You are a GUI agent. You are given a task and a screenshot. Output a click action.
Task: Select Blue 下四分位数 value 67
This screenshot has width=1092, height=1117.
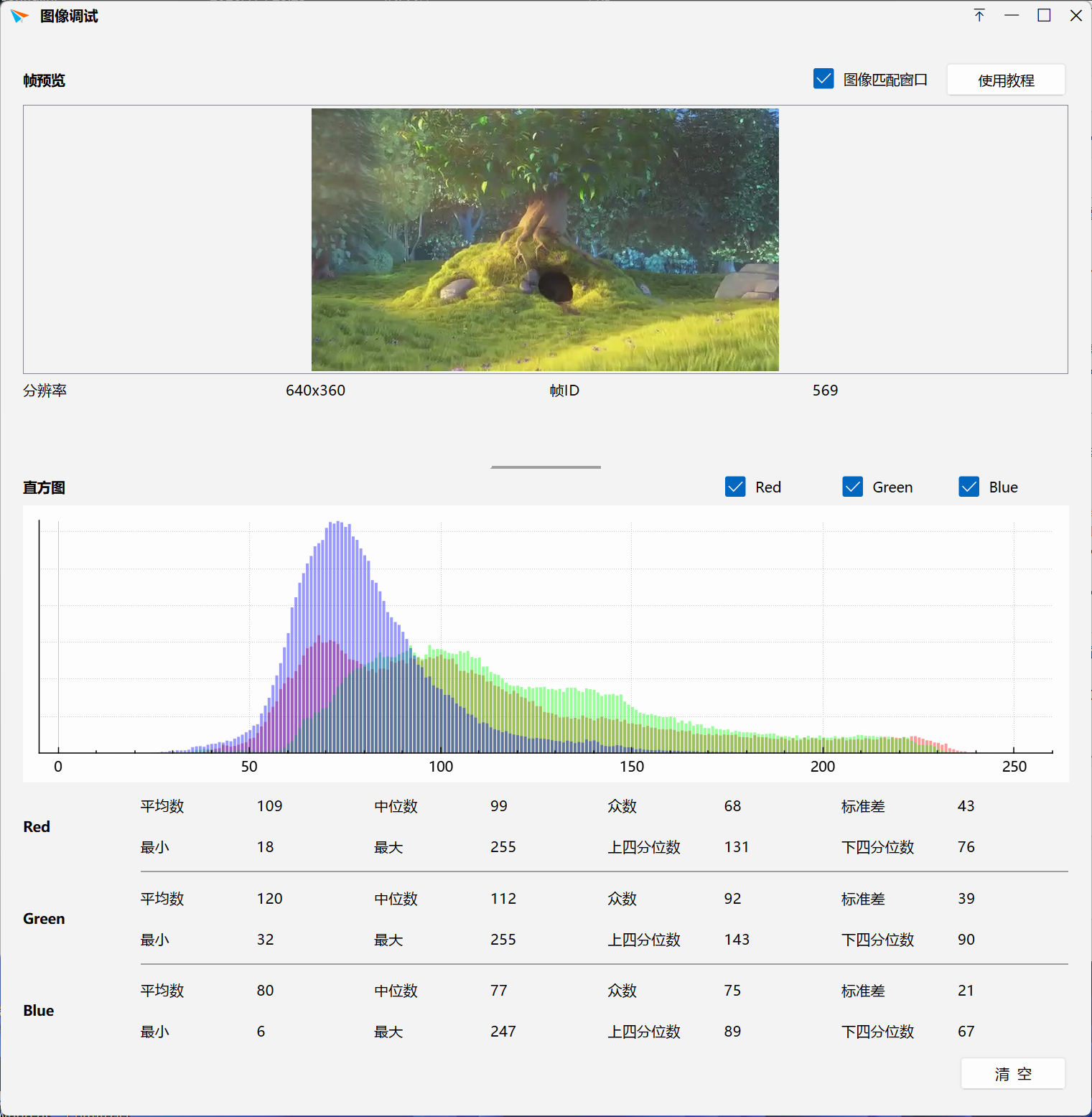click(x=966, y=1032)
